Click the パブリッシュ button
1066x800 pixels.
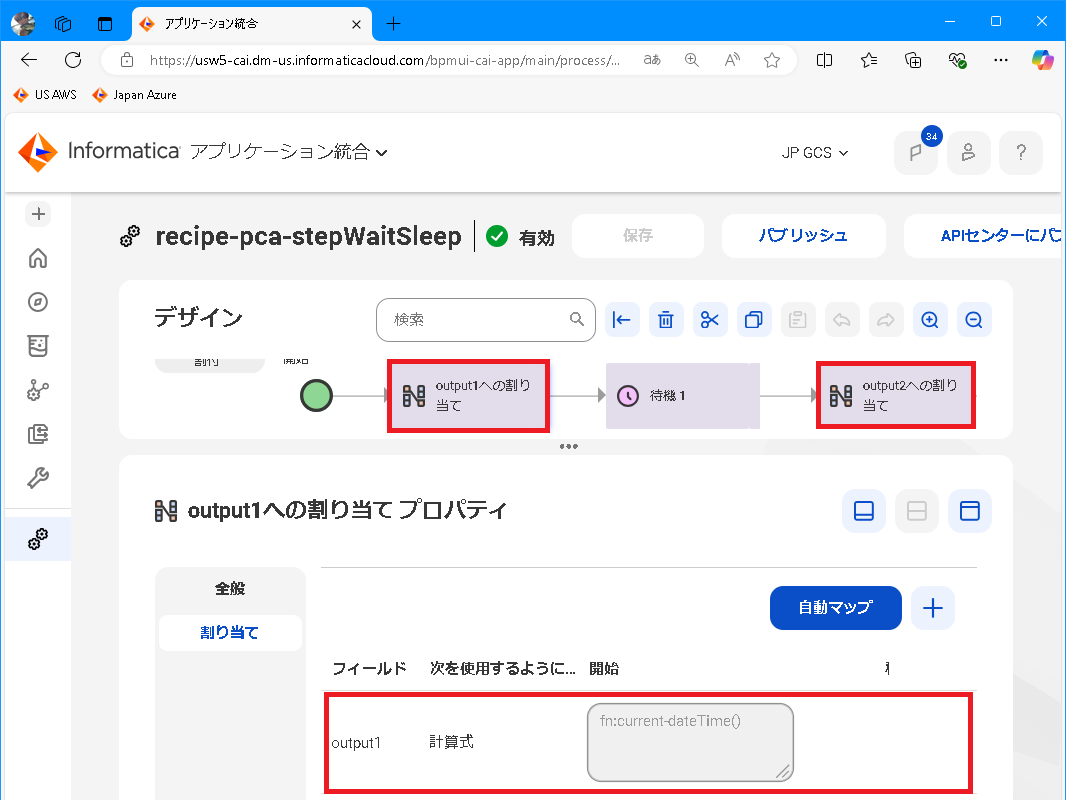point(804,236)
